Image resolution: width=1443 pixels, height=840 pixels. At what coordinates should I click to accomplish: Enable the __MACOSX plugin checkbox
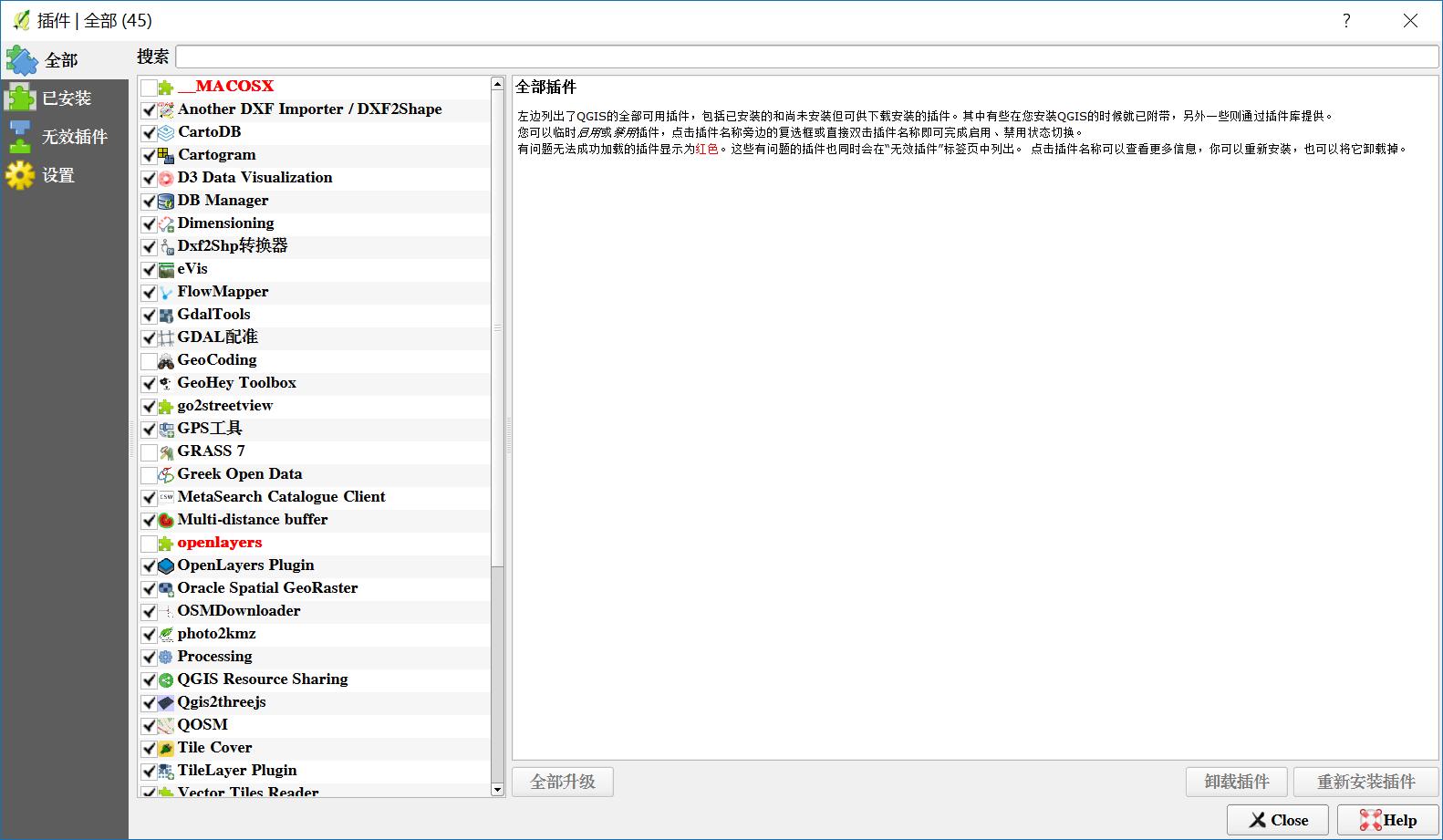(x=149, y=88)
